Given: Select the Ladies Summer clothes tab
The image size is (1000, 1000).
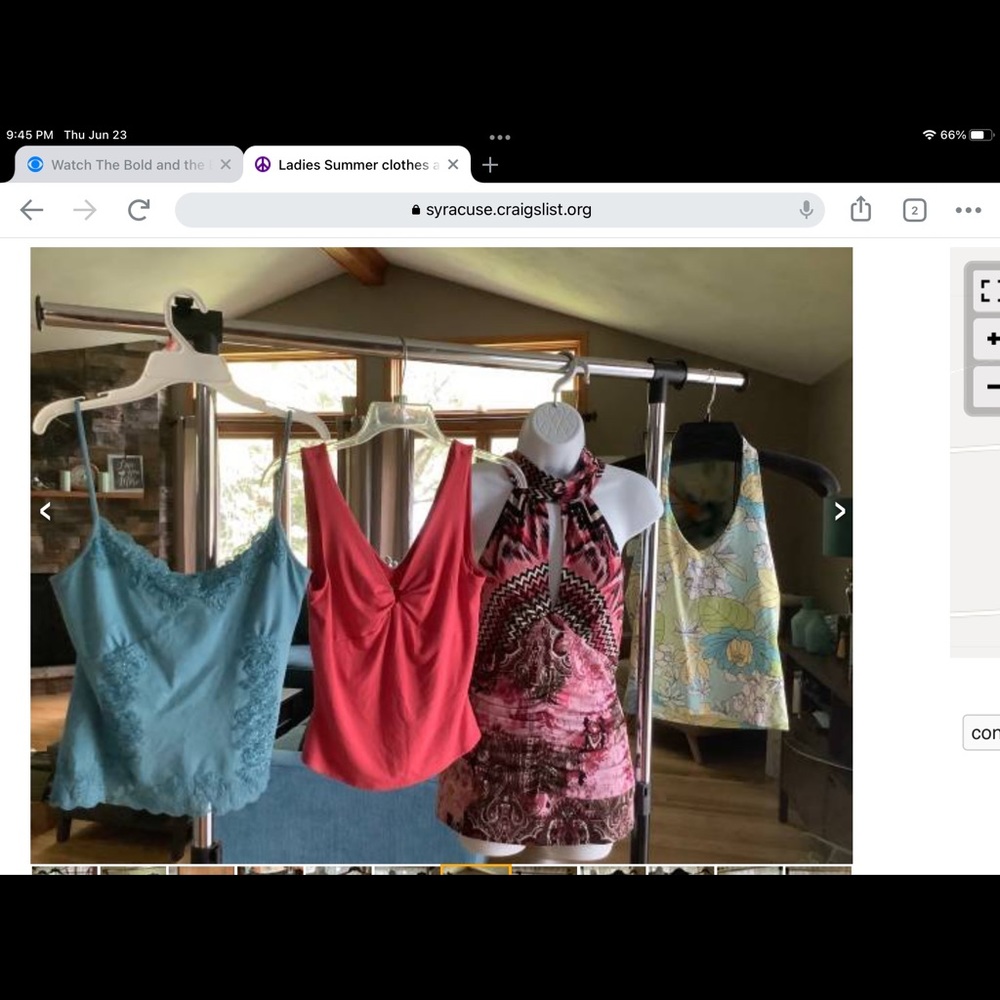Looking at the screenshot, I should (357, 165).
